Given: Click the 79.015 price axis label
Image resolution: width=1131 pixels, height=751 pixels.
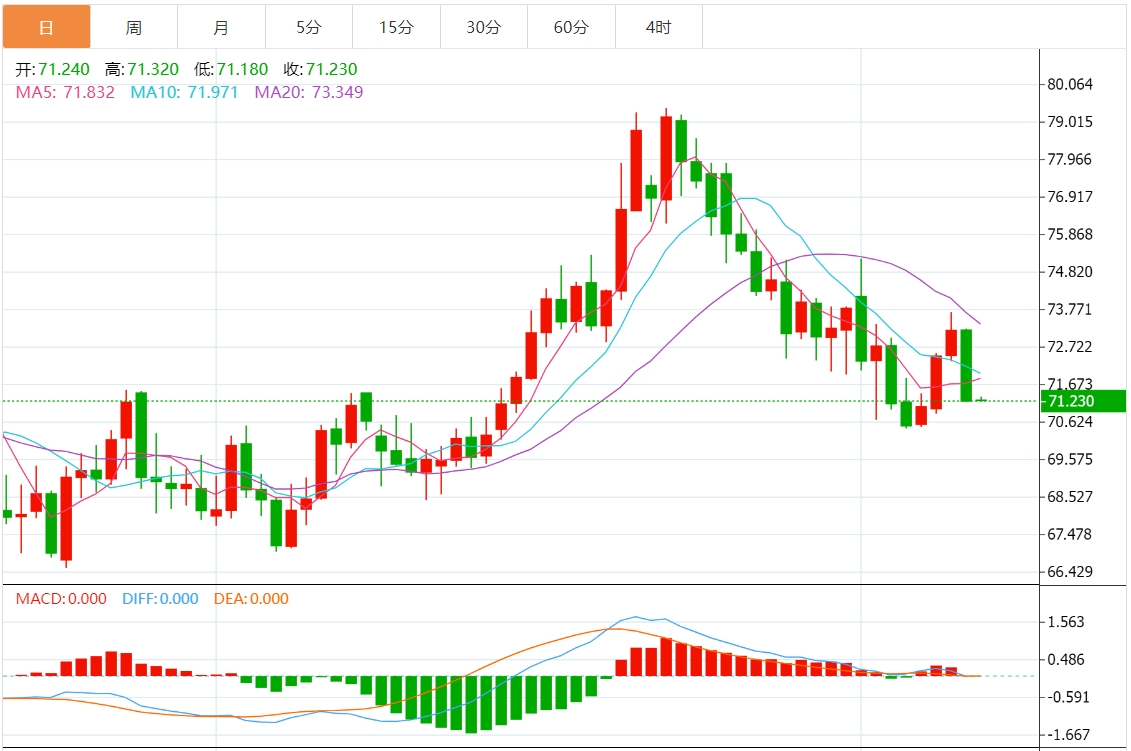Looking at the screenshot, I should pyautogui.click(x=1070, y=122).
